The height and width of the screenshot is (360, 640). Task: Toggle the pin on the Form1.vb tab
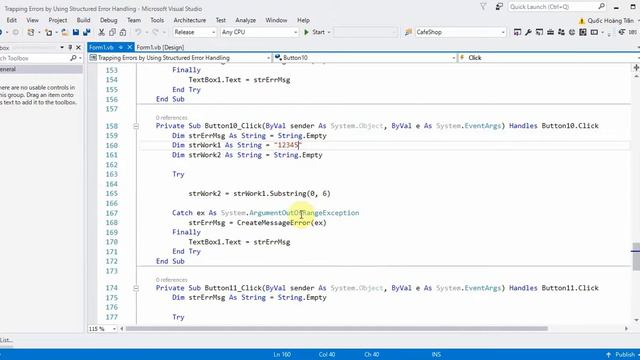121,47
